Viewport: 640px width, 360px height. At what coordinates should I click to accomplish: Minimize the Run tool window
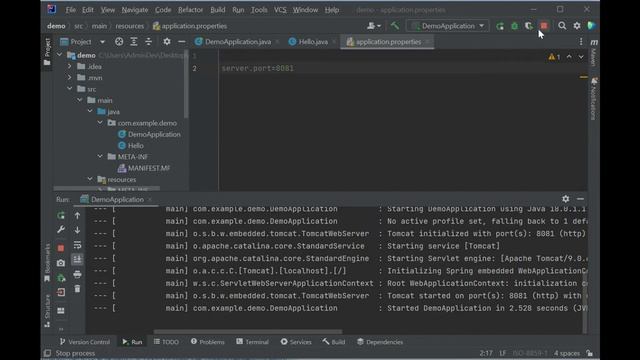[580, 199]
